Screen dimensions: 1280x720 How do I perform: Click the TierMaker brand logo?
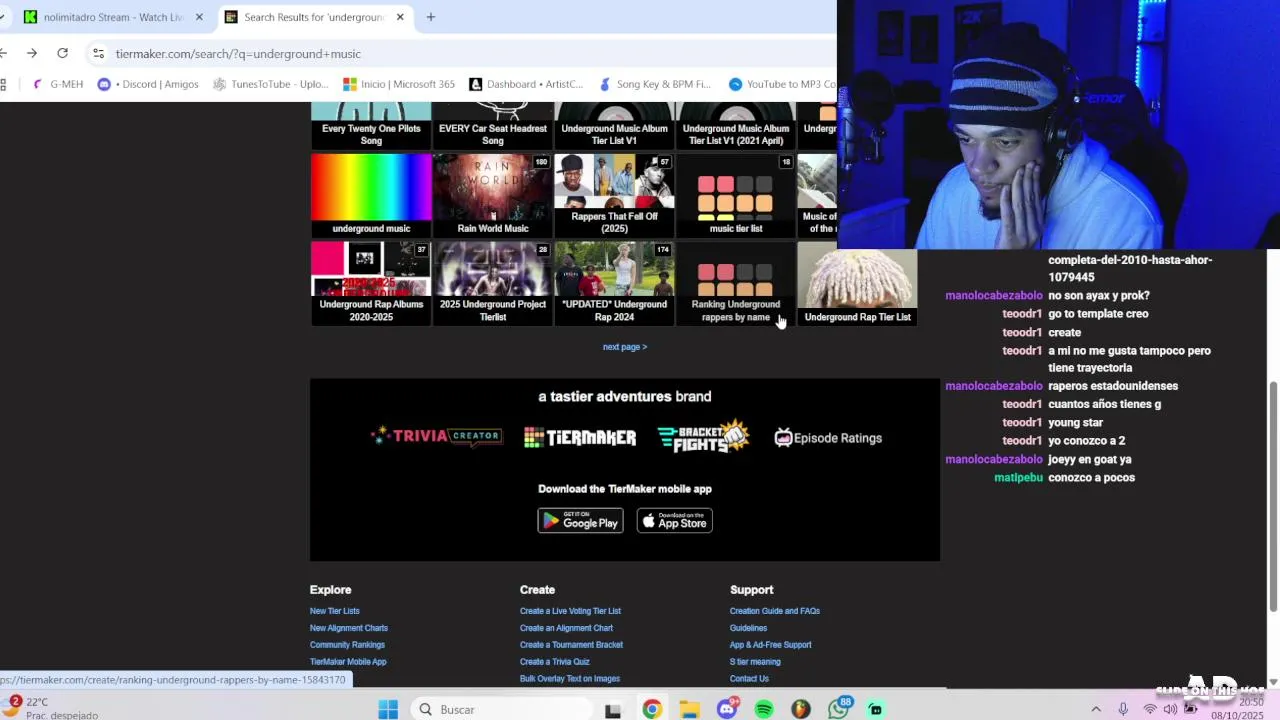click(580, 437)
